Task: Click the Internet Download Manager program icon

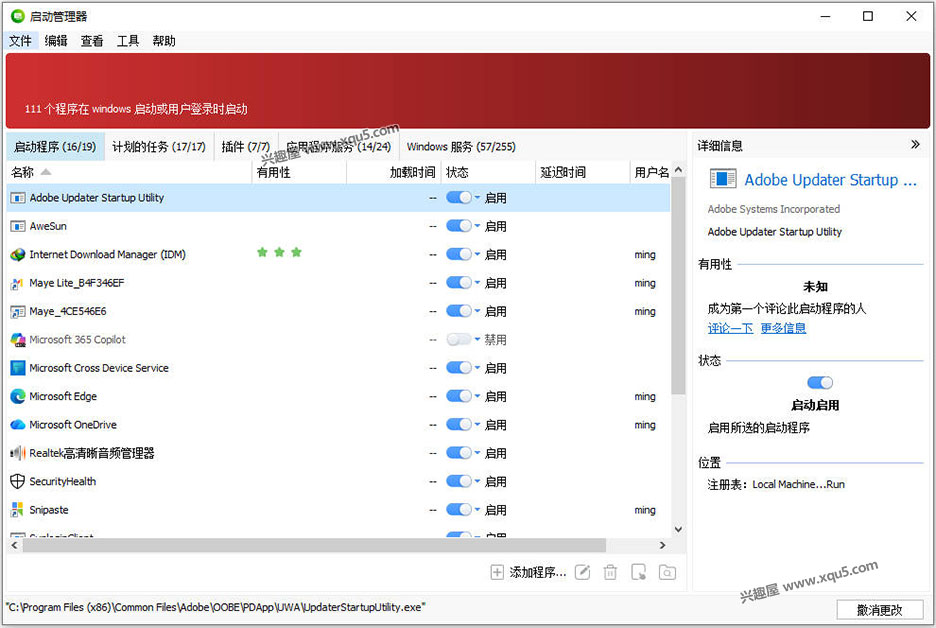Action: [x=18, y=254]
